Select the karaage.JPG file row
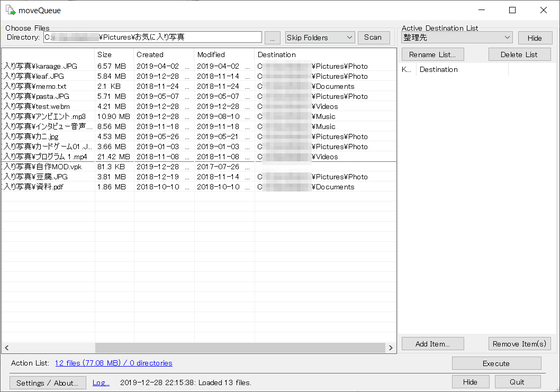The image size is (560, 392). coord(199,66)
